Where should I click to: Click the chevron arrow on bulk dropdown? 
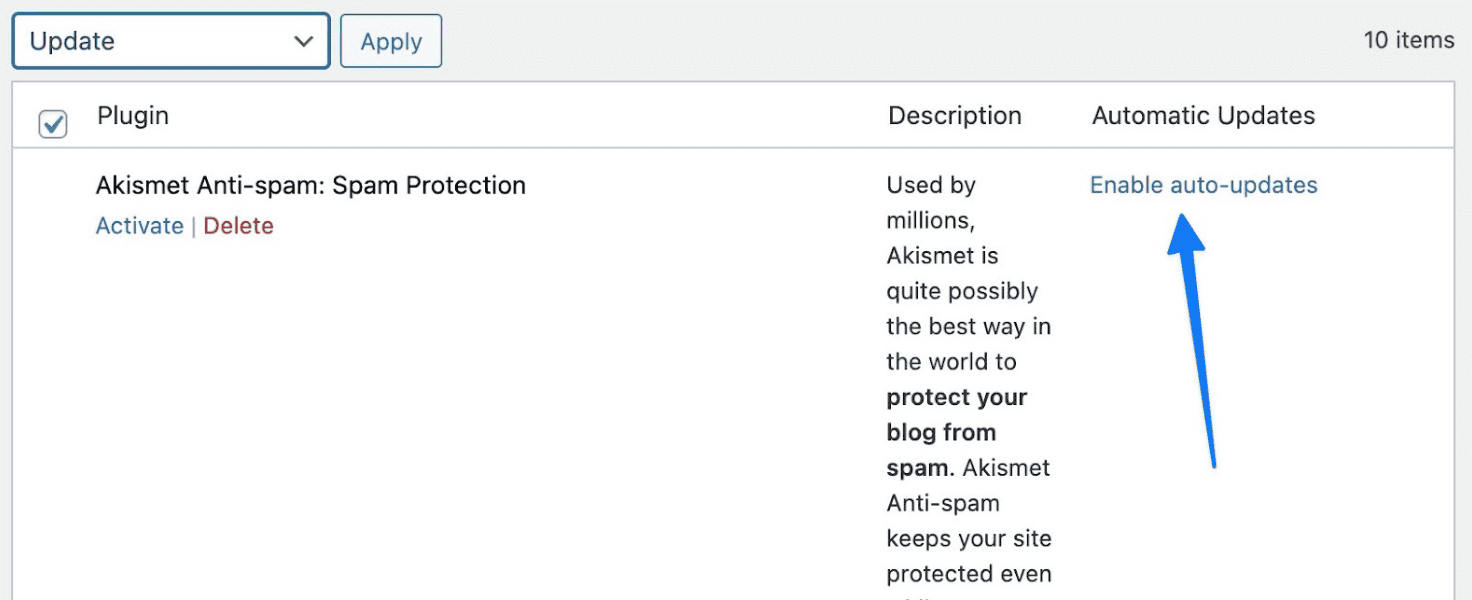click(x=304, y=41)
